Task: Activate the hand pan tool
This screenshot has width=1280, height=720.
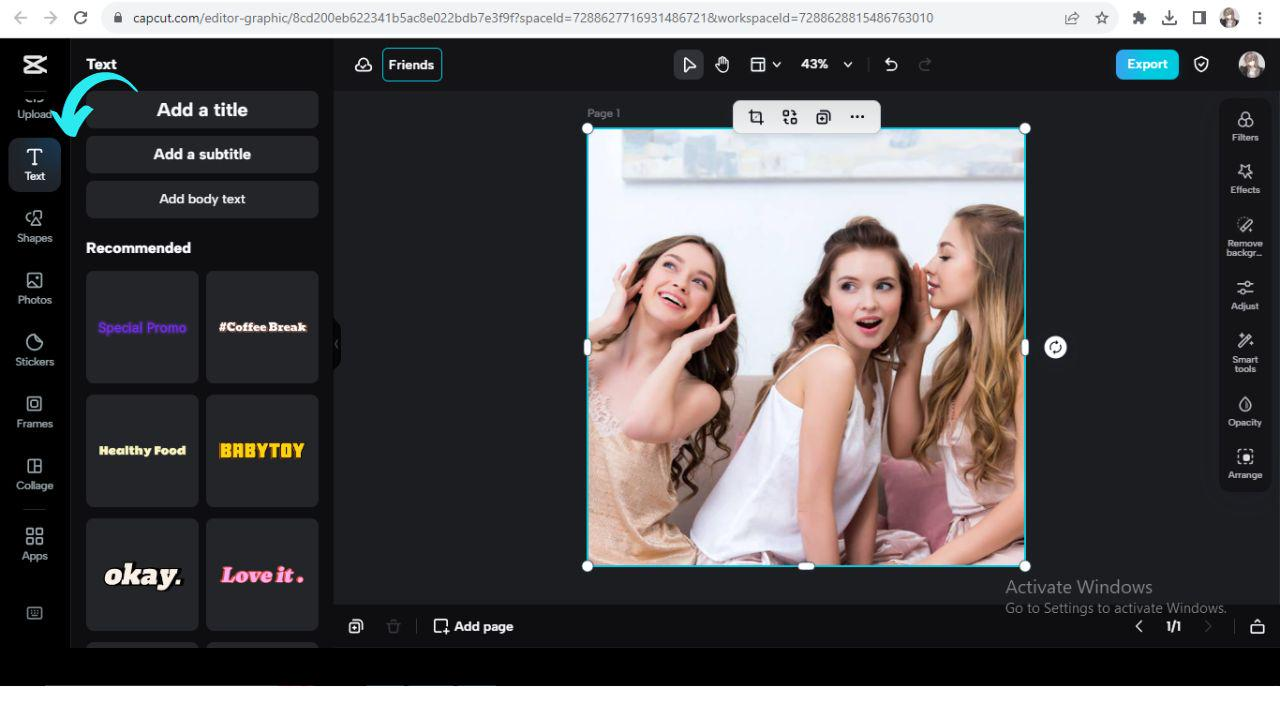Action: click(x=722, y=65)
